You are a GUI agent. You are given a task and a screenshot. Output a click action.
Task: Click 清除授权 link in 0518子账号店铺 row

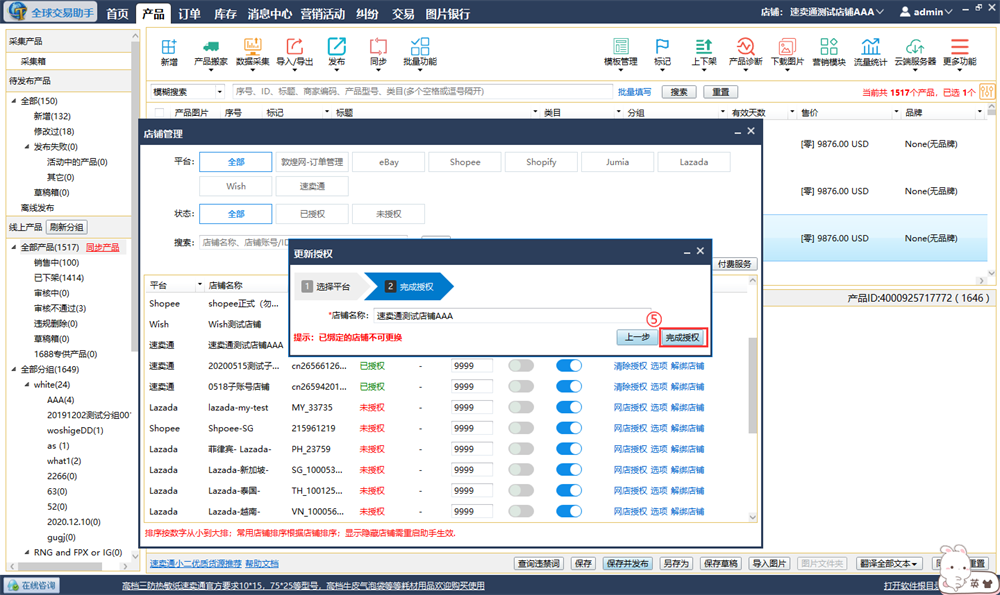pyautogui.click(x=630, y=386)
